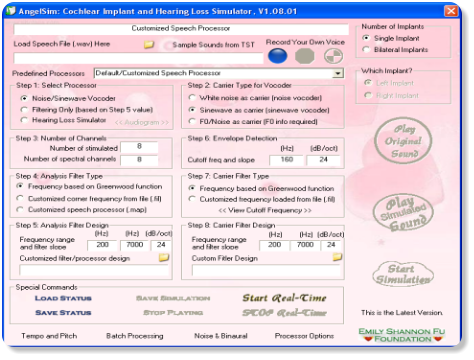Open View Cutoff Frequency link
Screen dimensions: 474x360
265,210
